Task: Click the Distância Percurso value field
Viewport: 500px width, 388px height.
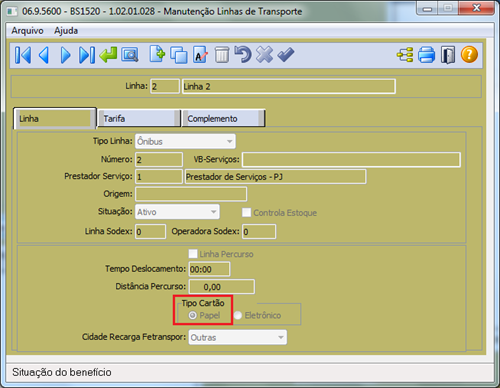Action: [x=222, y=287]
